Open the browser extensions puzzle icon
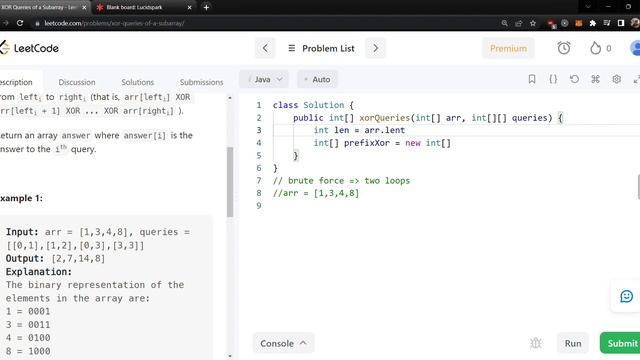This screenshot has height=360, width=640. (x=593, y=23)
